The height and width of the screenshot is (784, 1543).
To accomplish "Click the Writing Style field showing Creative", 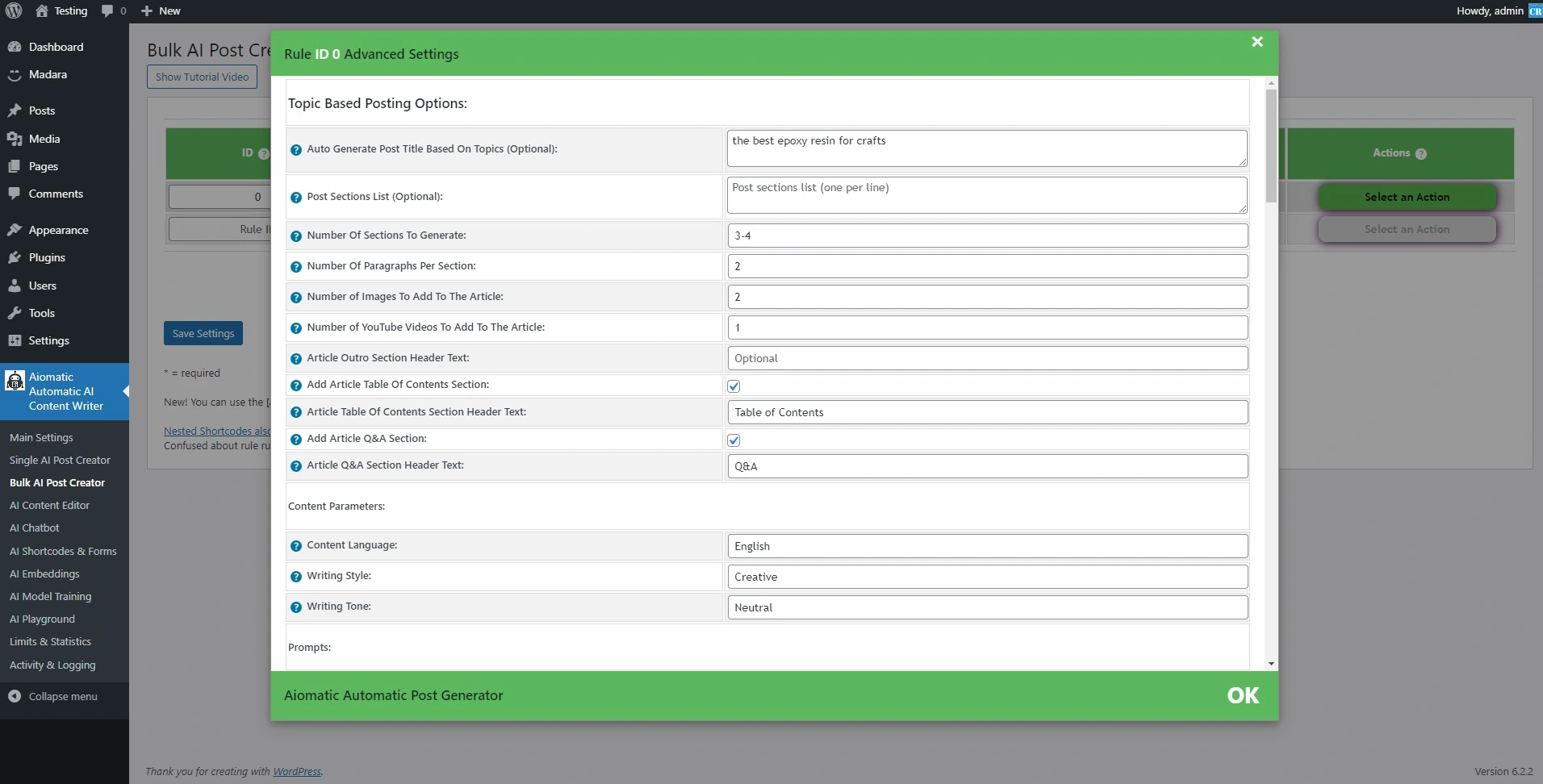I will click(x=987, y=577).
